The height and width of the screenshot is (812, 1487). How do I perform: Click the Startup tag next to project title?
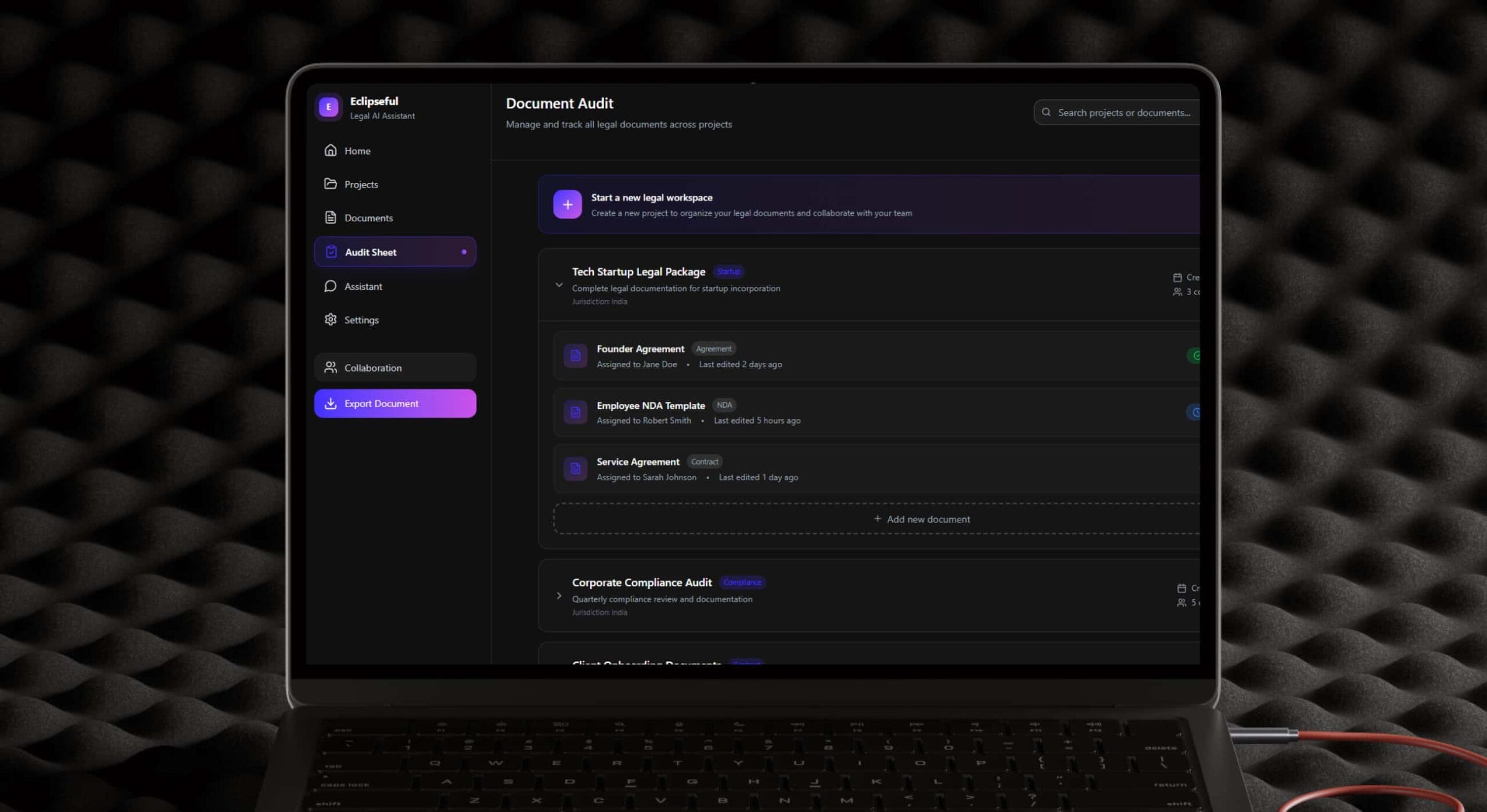pyautogui.click(x=728, y=272)
